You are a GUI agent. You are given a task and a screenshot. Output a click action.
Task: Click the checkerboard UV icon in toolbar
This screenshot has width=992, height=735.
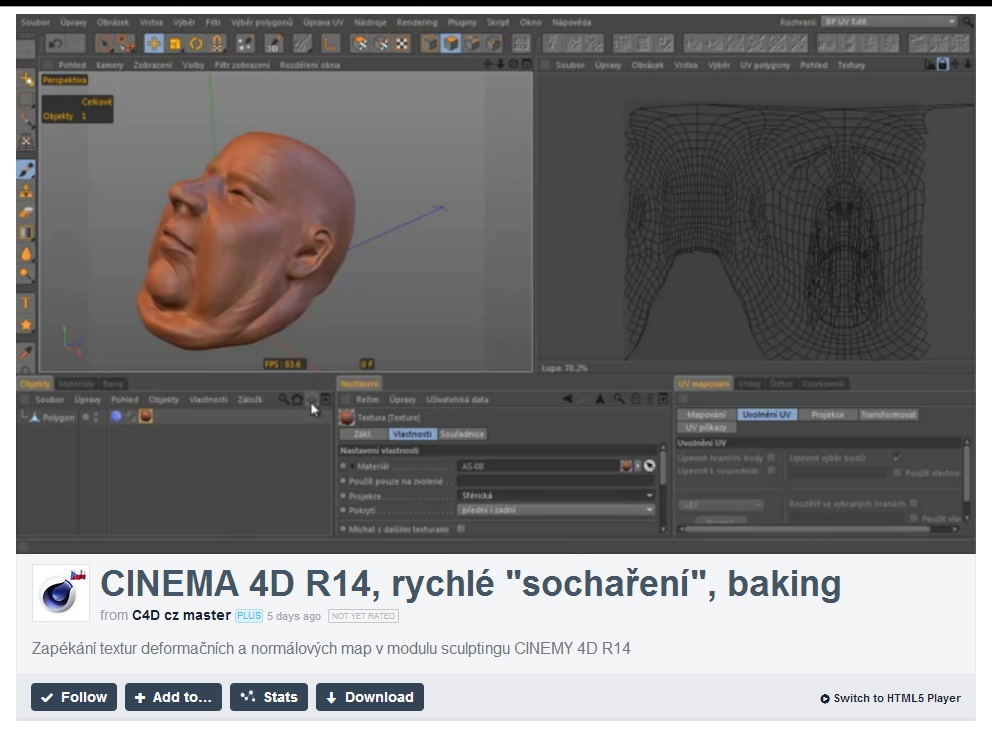pyautogui.click(x=401, y=44)
